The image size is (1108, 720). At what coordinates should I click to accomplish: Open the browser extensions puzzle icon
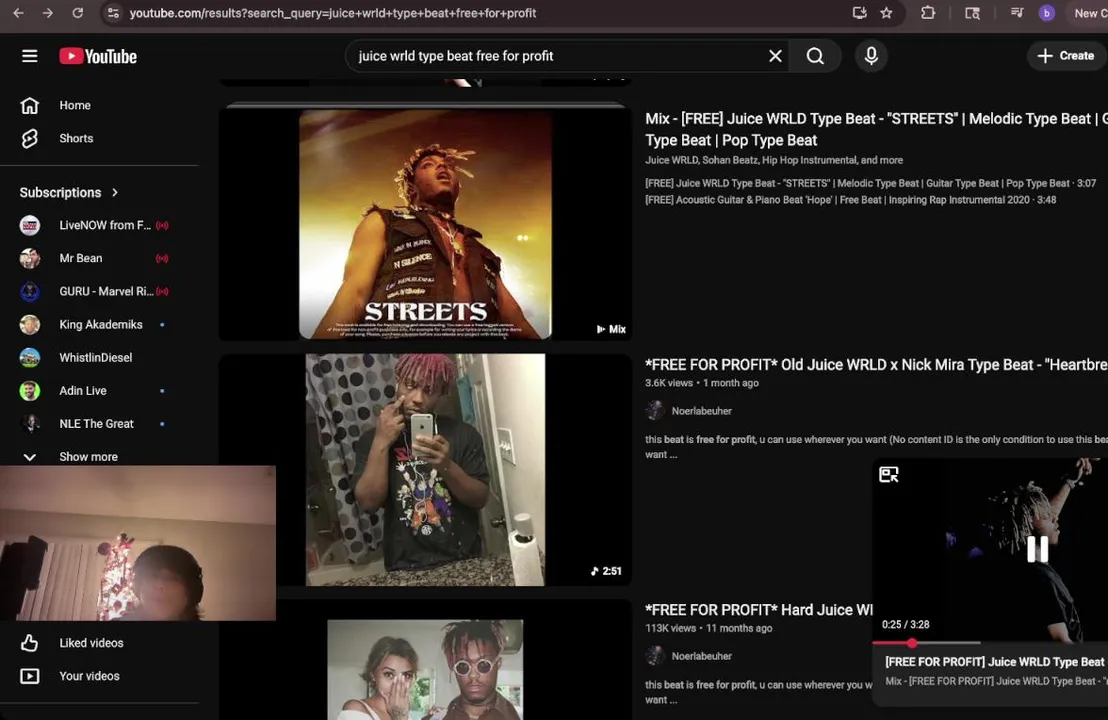coord(928,13)
